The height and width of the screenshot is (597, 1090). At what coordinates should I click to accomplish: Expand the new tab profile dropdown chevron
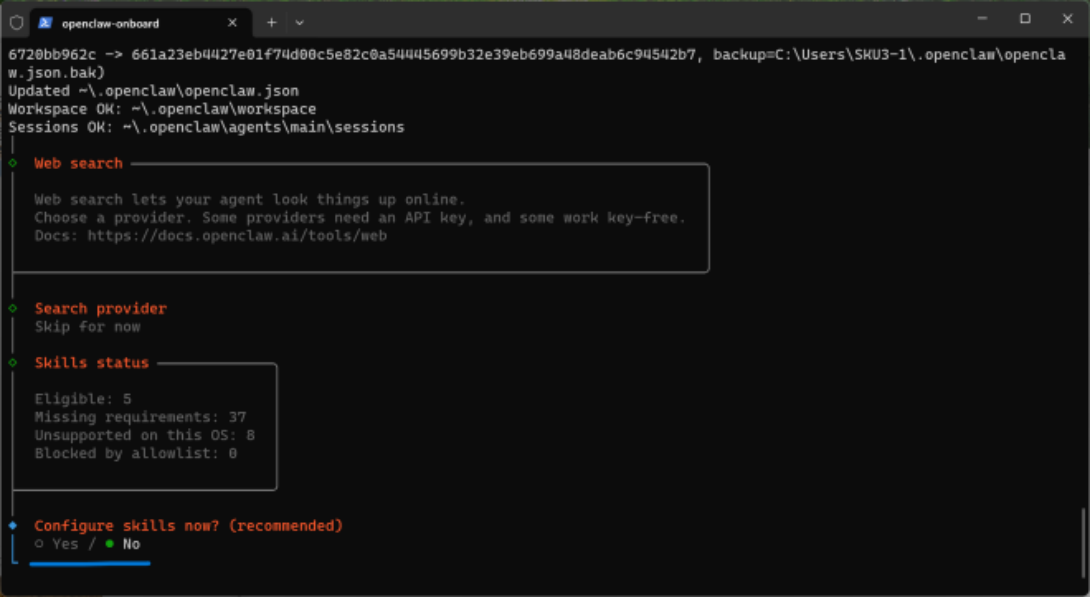point(299,22)
